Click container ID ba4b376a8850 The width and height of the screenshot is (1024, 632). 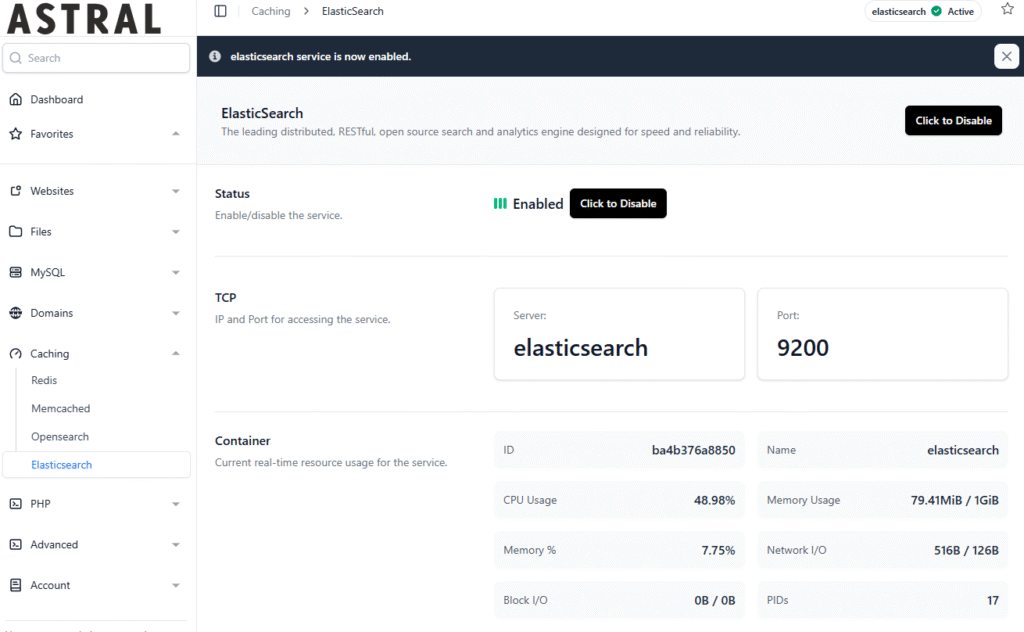coord(694,450)
